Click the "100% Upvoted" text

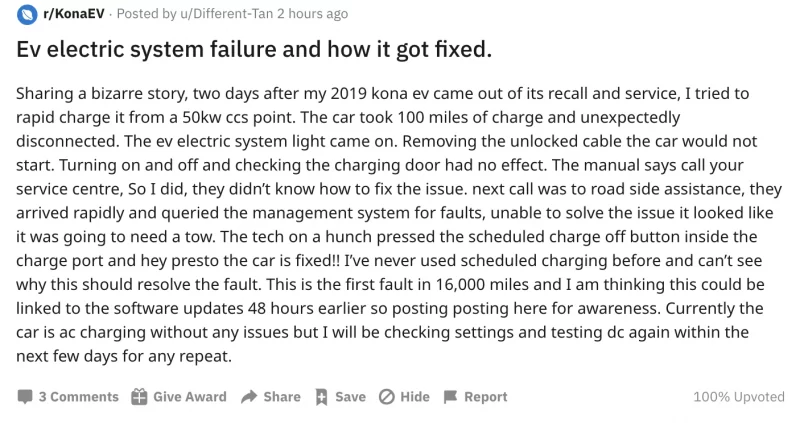pos(739,397)
